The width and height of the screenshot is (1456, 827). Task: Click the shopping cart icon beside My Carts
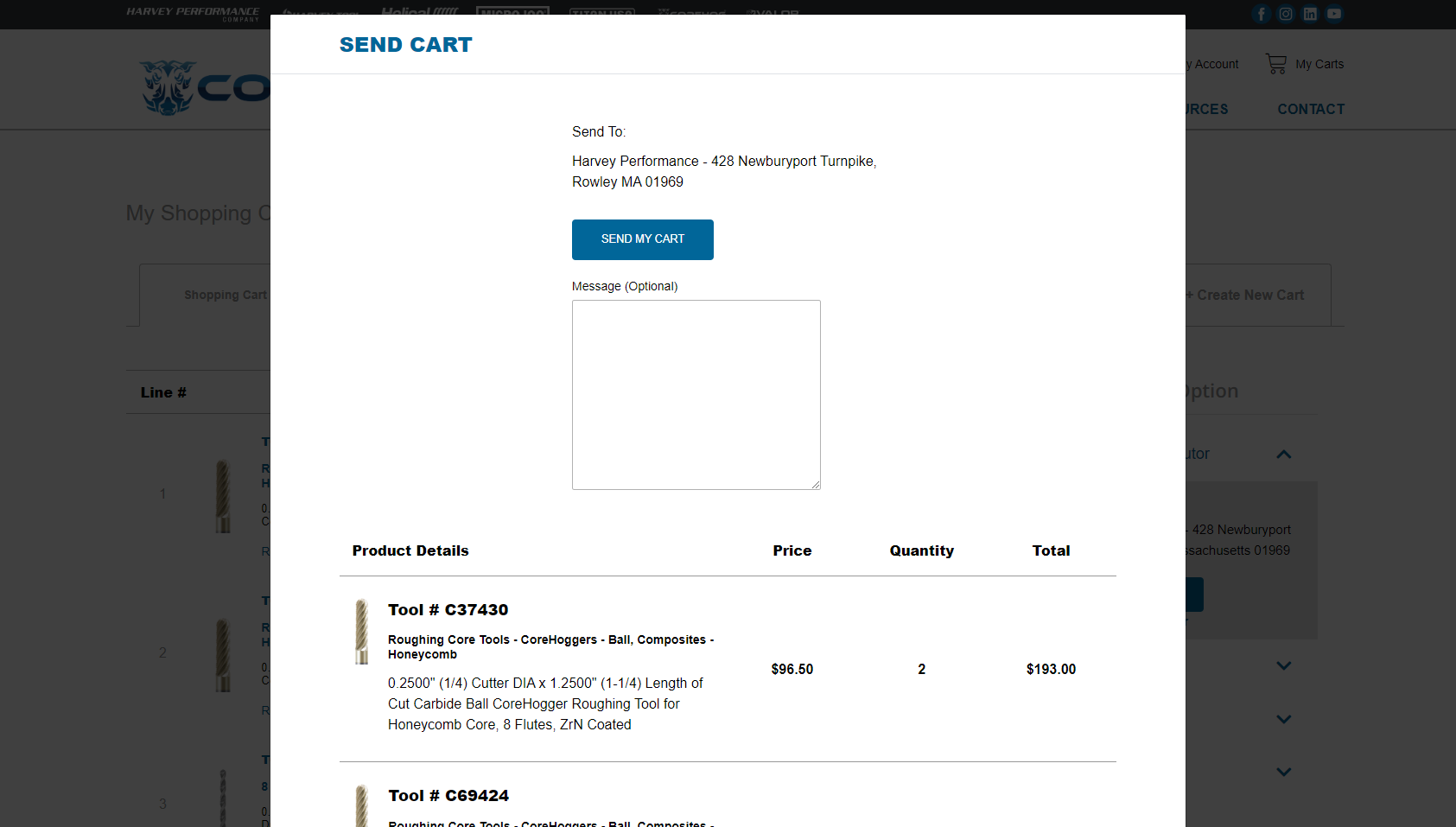(1276, 64)
